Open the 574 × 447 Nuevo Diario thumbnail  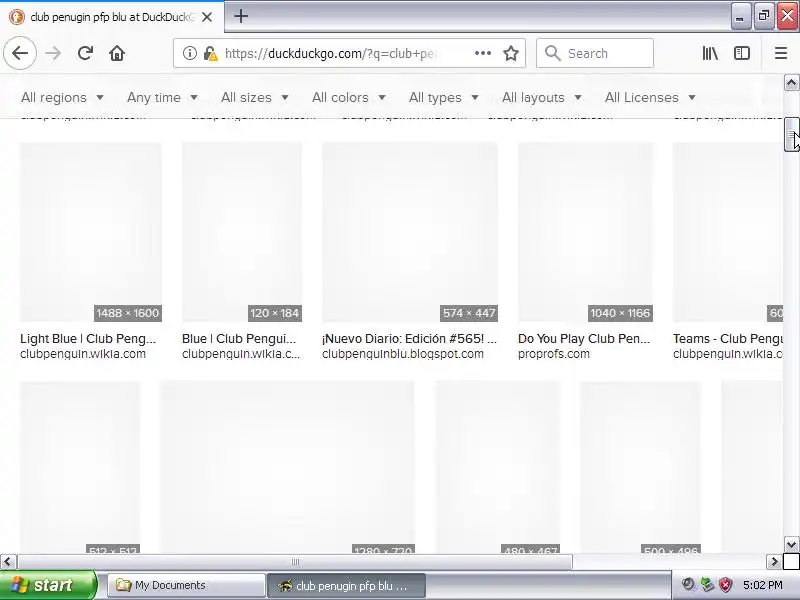pyautogui.click(x=410, y=232)
